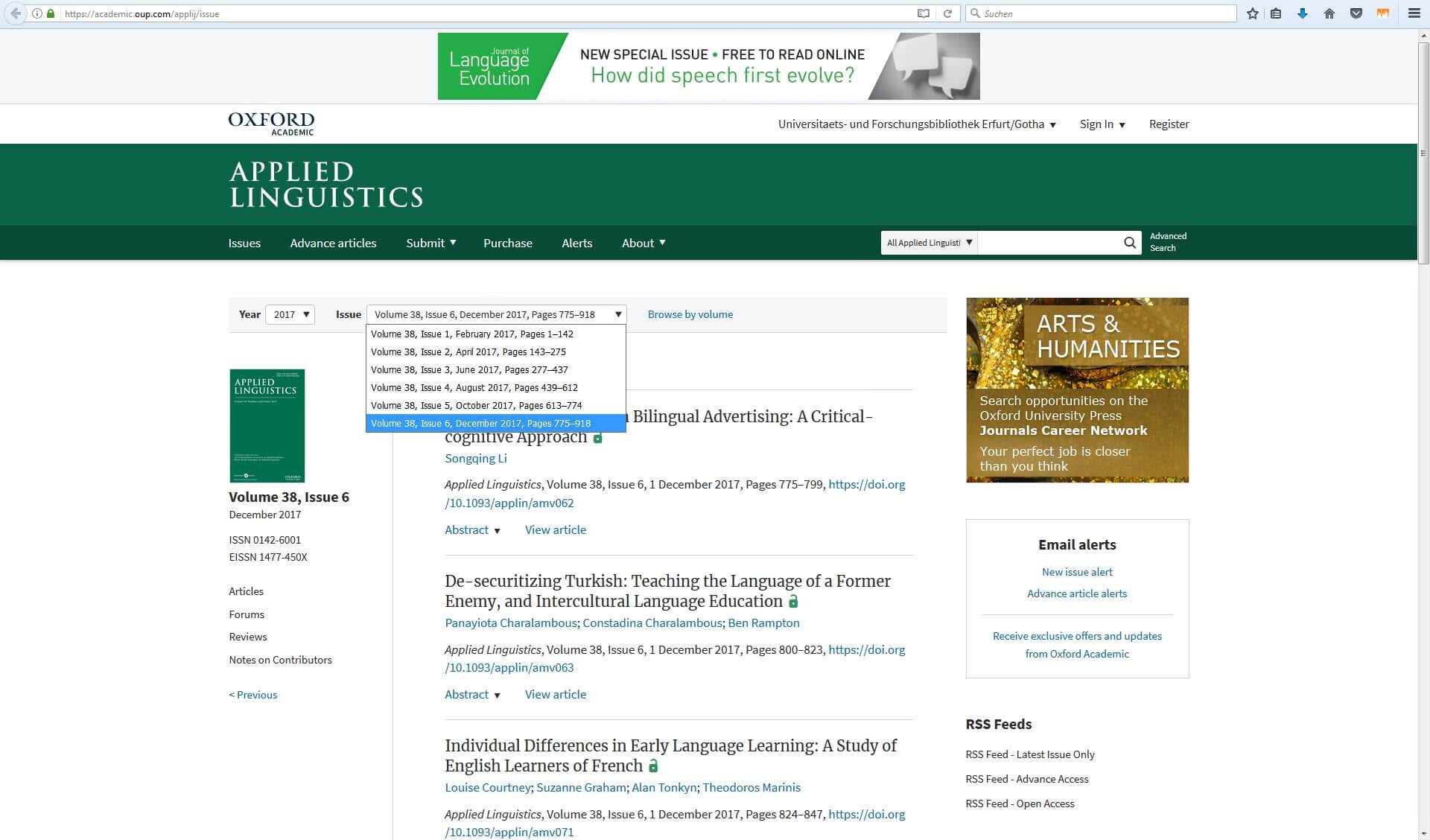The height and width of the screenshot is (840, 1430).
Task: Expand Abstract for the Songqing Li article
Action: pos(472,529)
